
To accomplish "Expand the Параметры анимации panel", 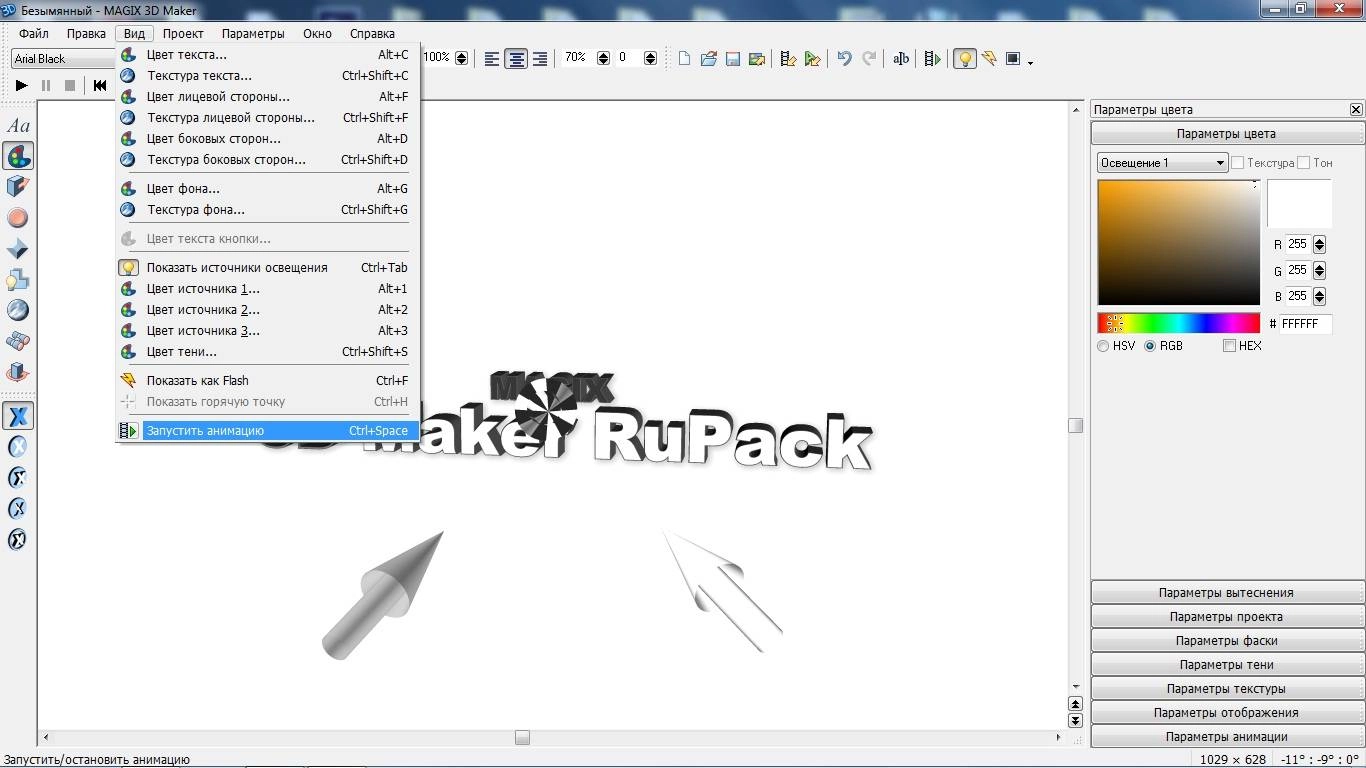I will tap(1226, 737).
